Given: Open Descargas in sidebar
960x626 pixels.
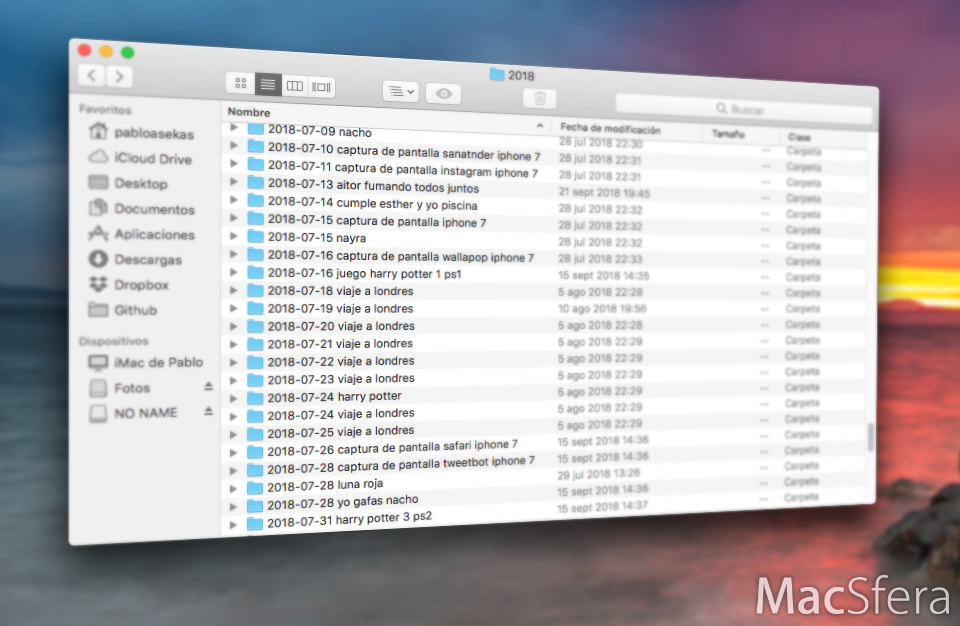Looking at the screenshot, I should click(135, 259).
